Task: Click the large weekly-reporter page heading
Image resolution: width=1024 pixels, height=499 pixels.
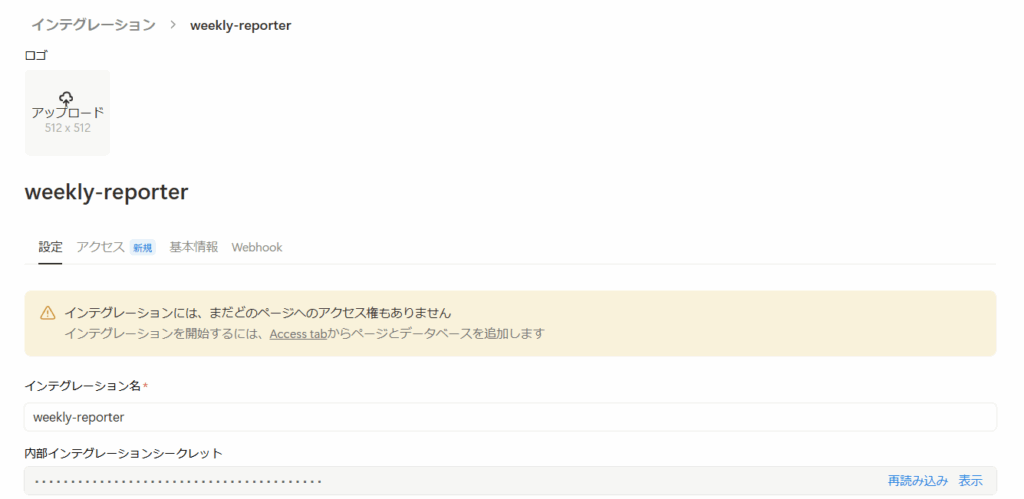Action: (x=106, y=193)
